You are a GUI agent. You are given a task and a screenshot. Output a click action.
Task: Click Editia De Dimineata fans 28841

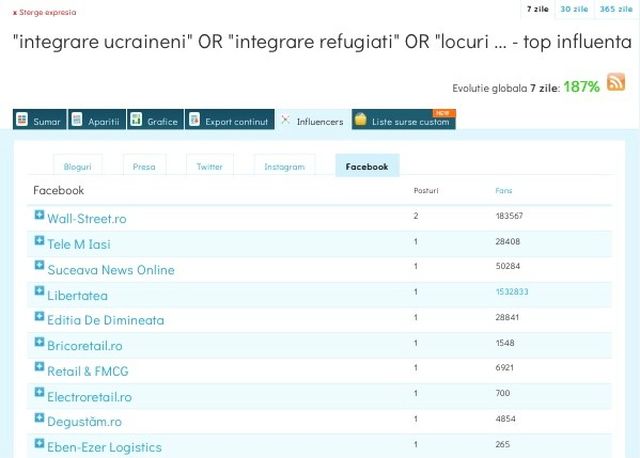507,317
